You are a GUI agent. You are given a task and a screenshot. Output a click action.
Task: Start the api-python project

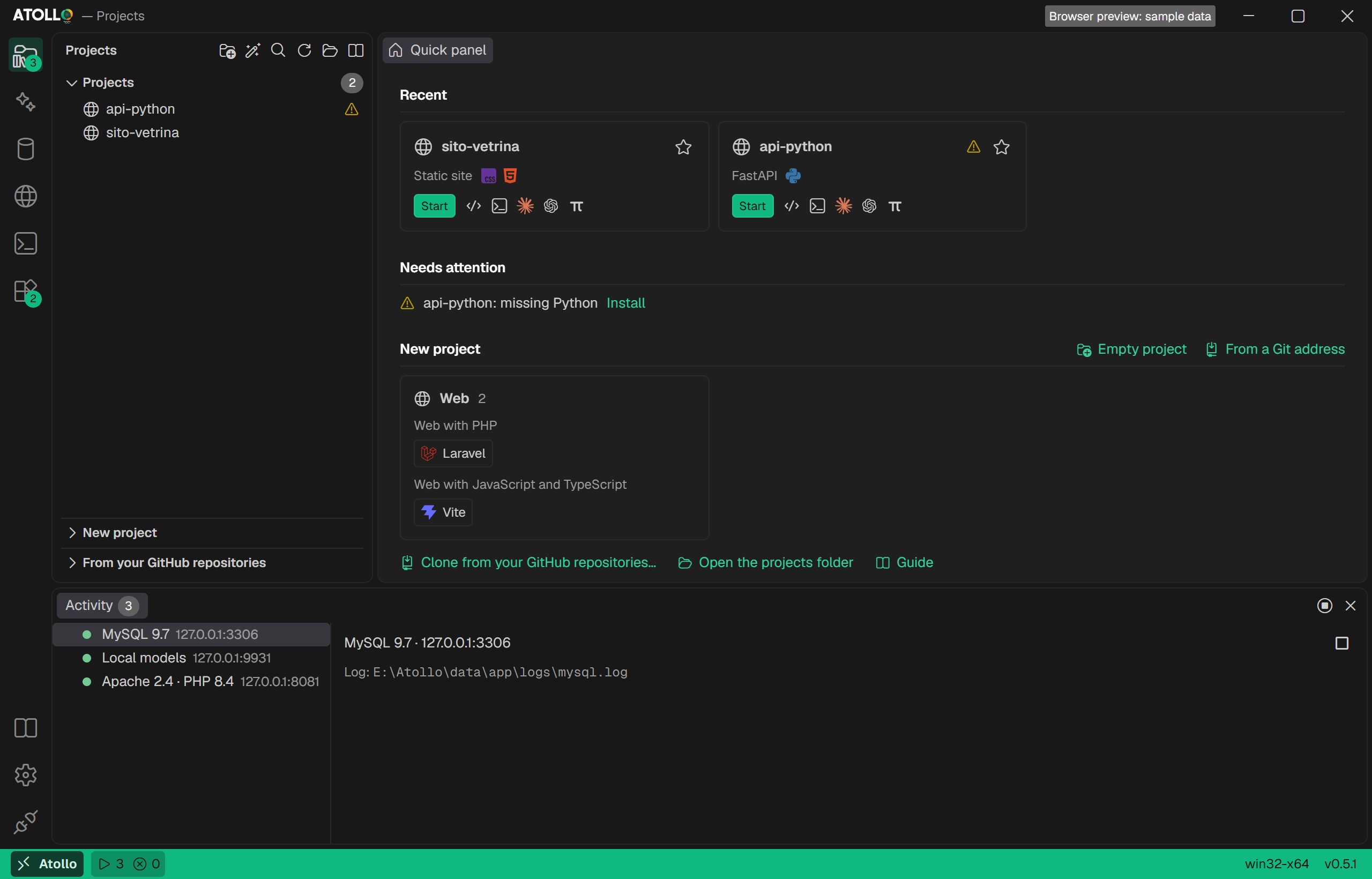(752, 206)
